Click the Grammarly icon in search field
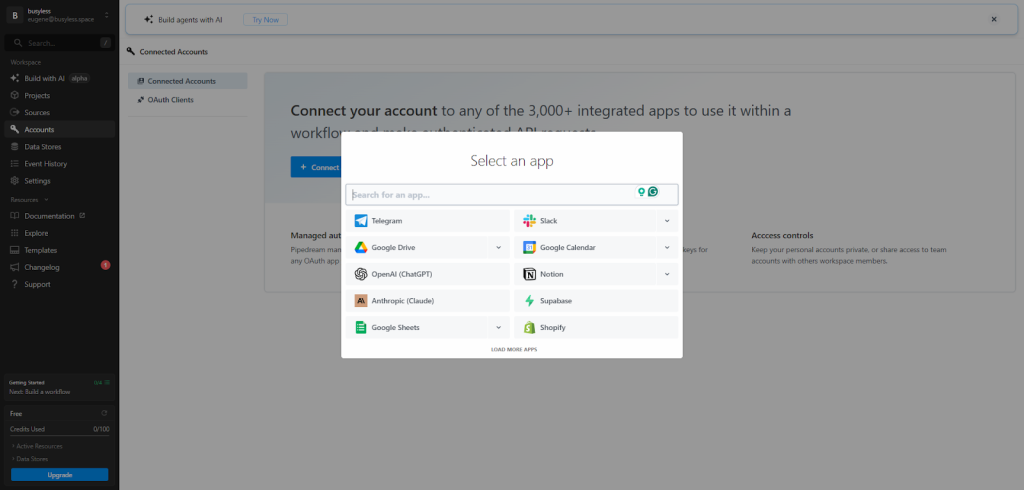 (x=653, y=192)
